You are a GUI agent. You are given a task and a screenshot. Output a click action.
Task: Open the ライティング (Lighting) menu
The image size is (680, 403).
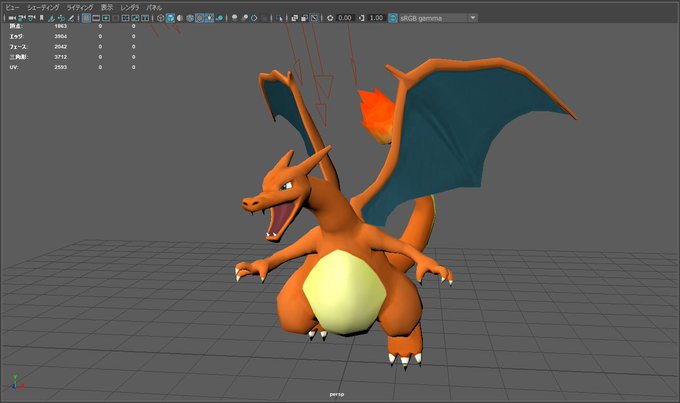80,8
